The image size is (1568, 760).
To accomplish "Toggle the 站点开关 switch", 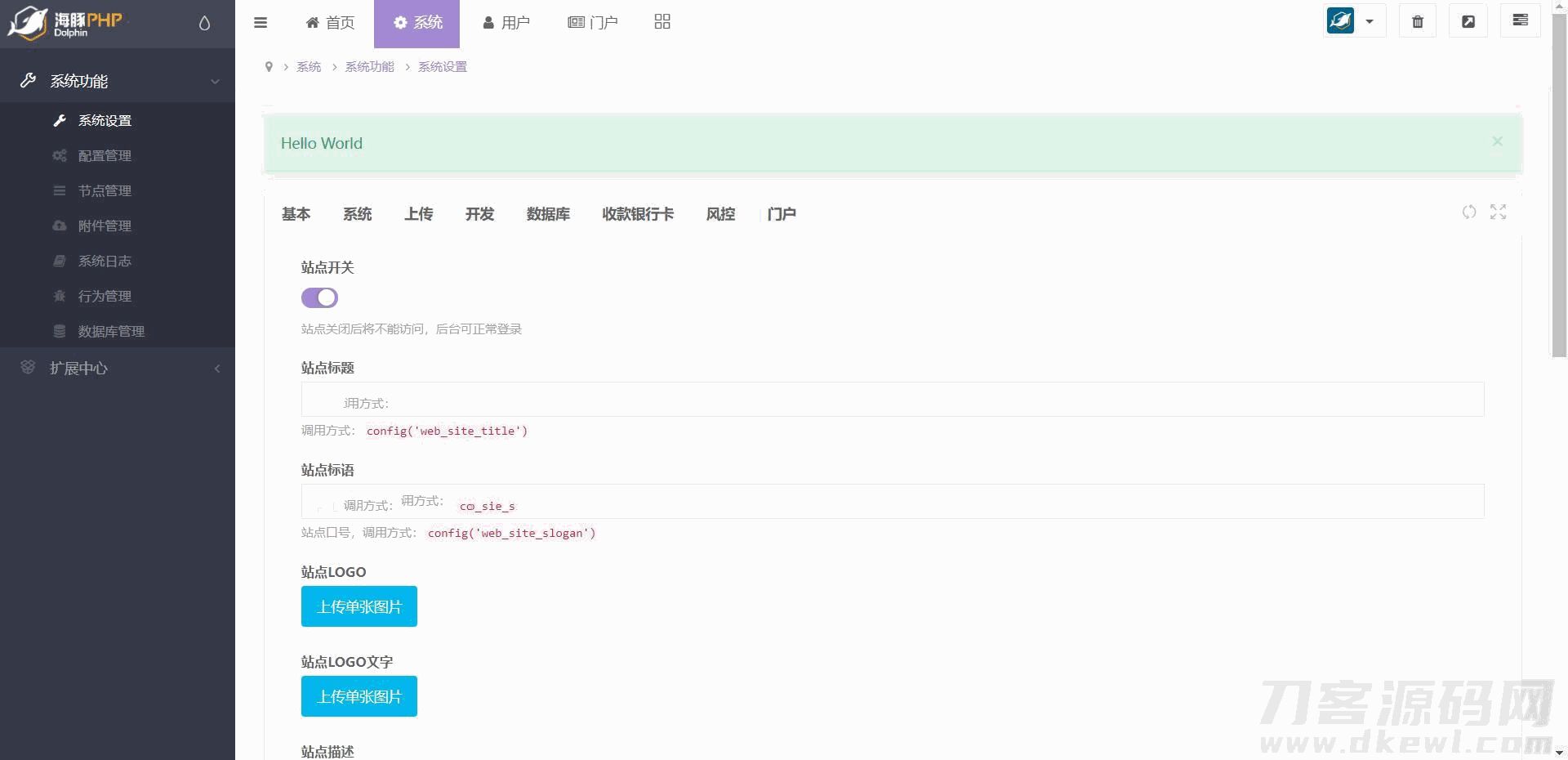I will [x=319, y=298].
